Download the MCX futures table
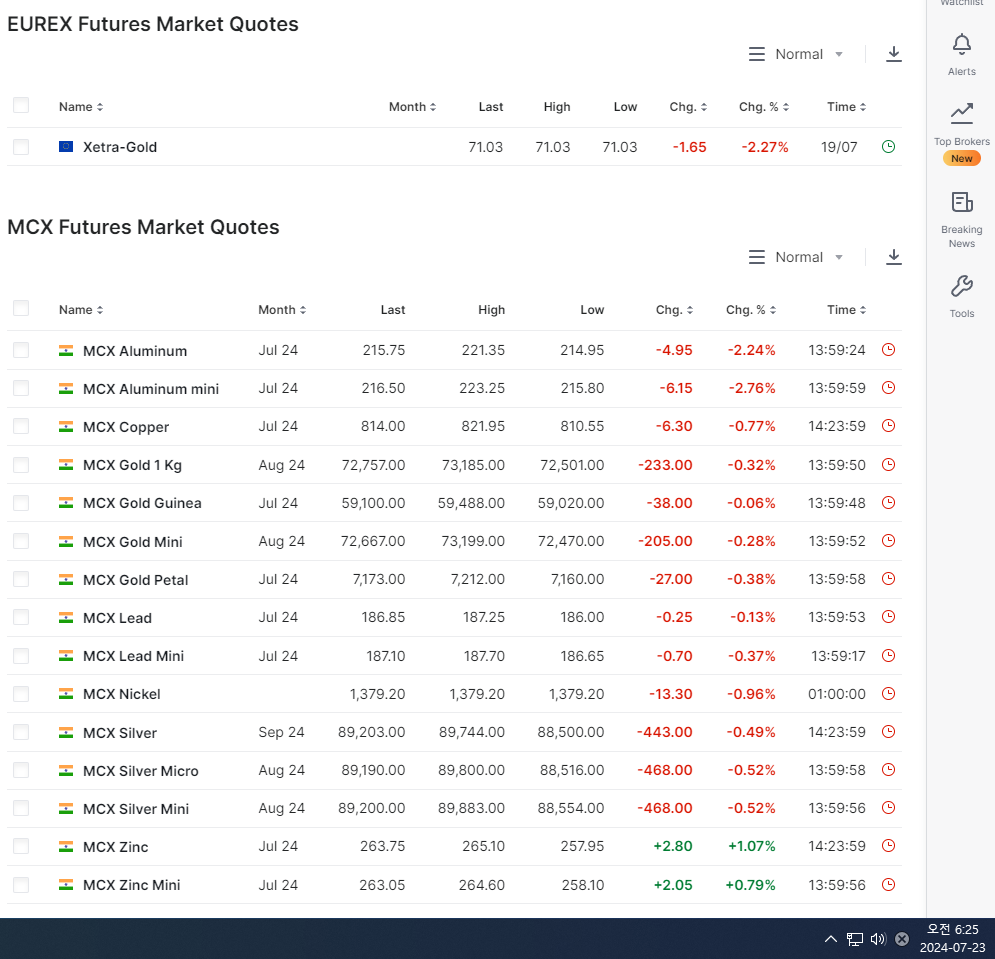This screenshot has width=995, height=959. [x=893, y=257]
